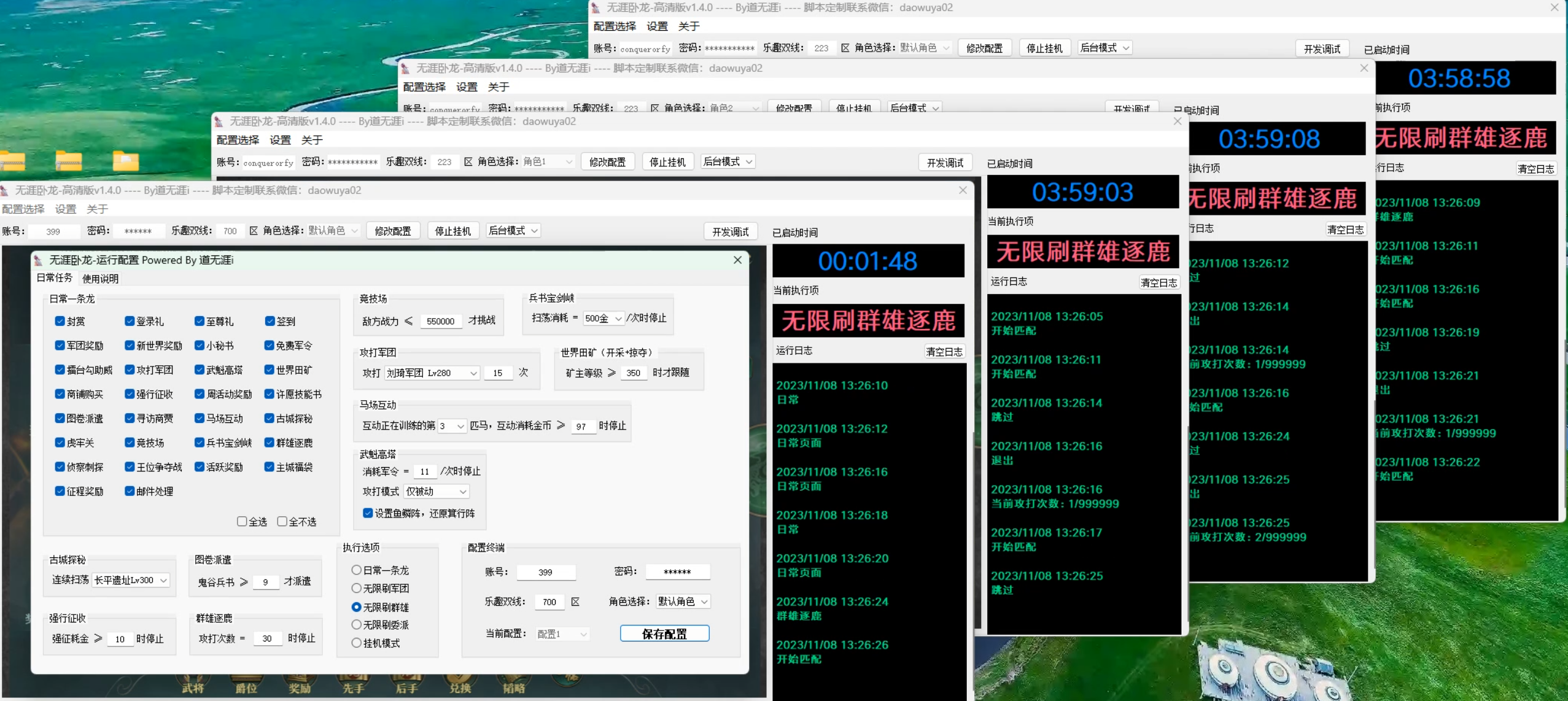1568x701 pixels.
Task: Click the 强征耗金 10 input field
Action: pyautogui.click(x=120, y=639)
